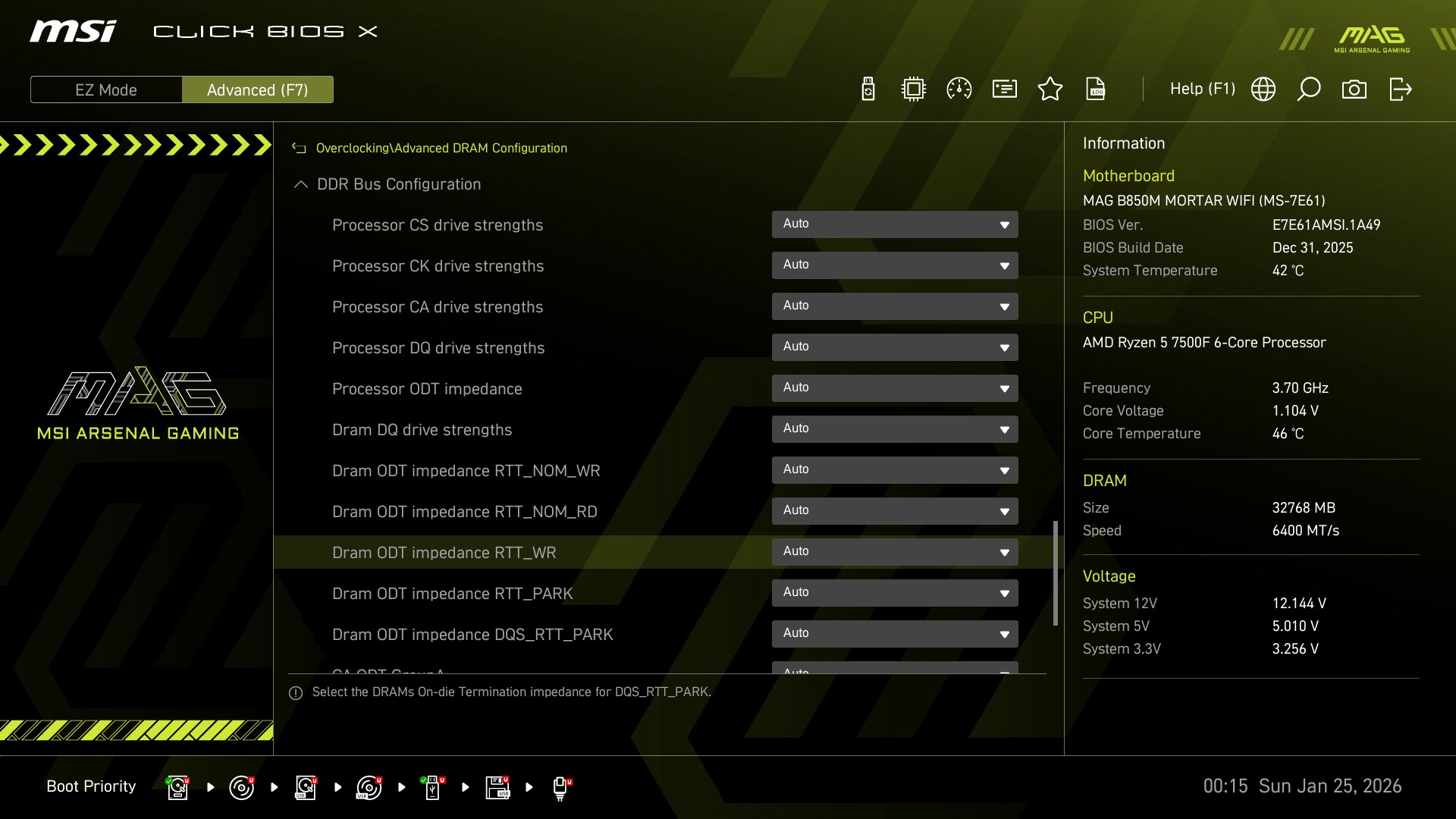Select the first hard disk boot device
The height and width of the screenshot is (819, 1456).
pyautogui.click(x=178, y=787)
